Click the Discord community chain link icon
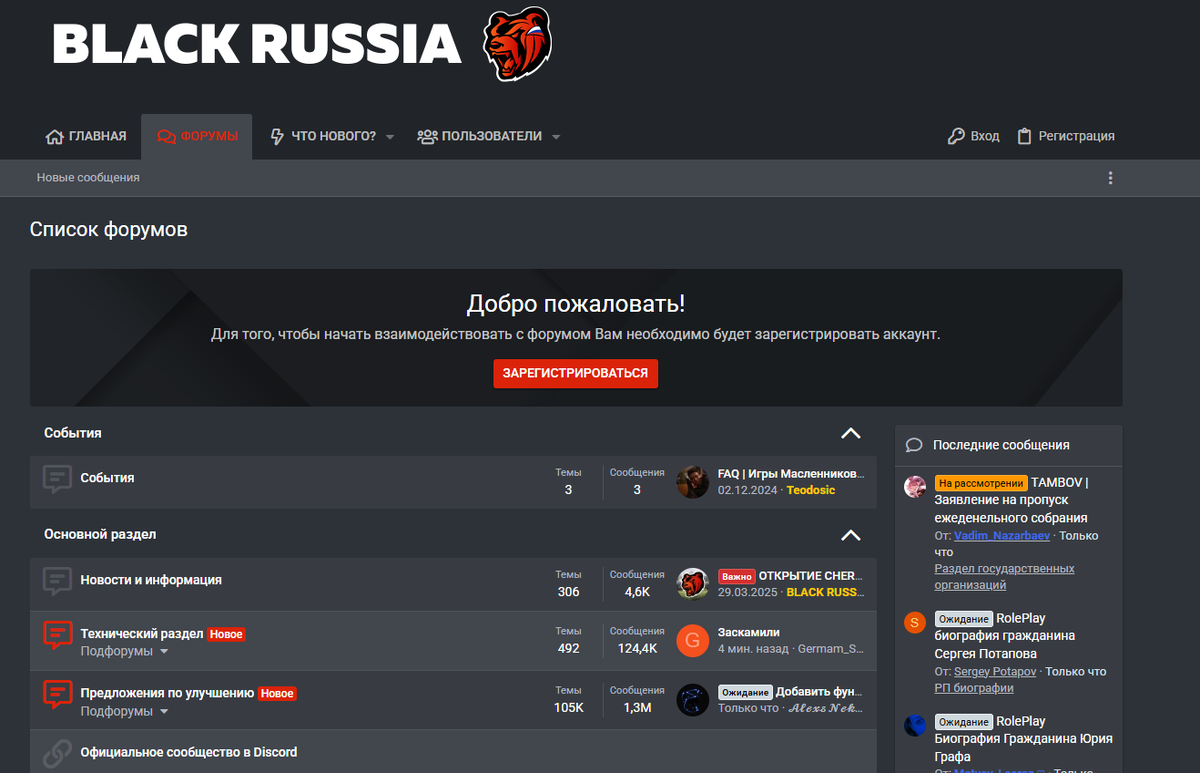This screenshot has width=1200, height=773. point(58,753)
